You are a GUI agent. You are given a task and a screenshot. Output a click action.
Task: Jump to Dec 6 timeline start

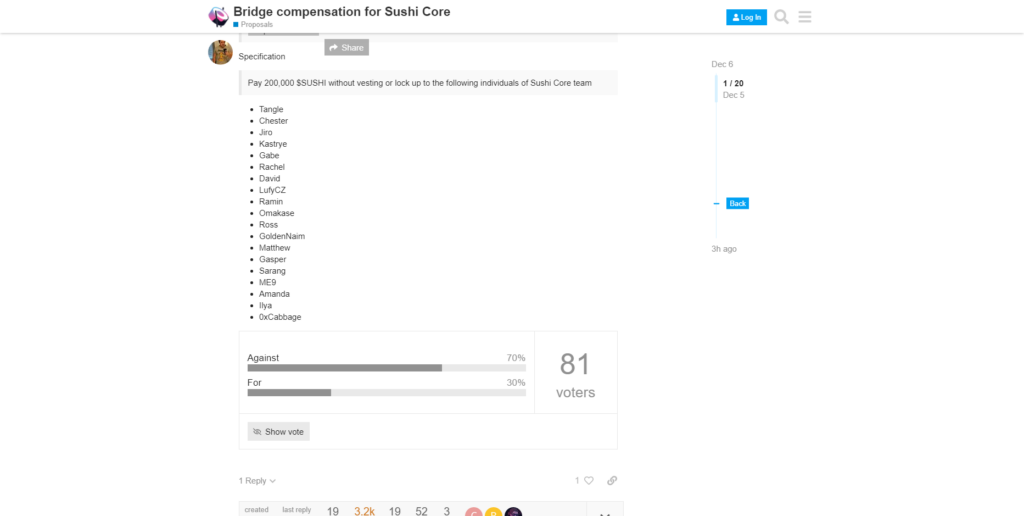coord(722,64)
